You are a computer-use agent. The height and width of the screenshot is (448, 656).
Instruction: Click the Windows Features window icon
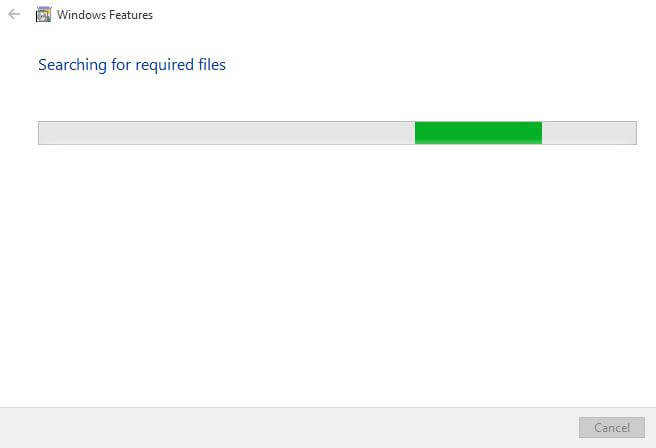click(43, 15)
